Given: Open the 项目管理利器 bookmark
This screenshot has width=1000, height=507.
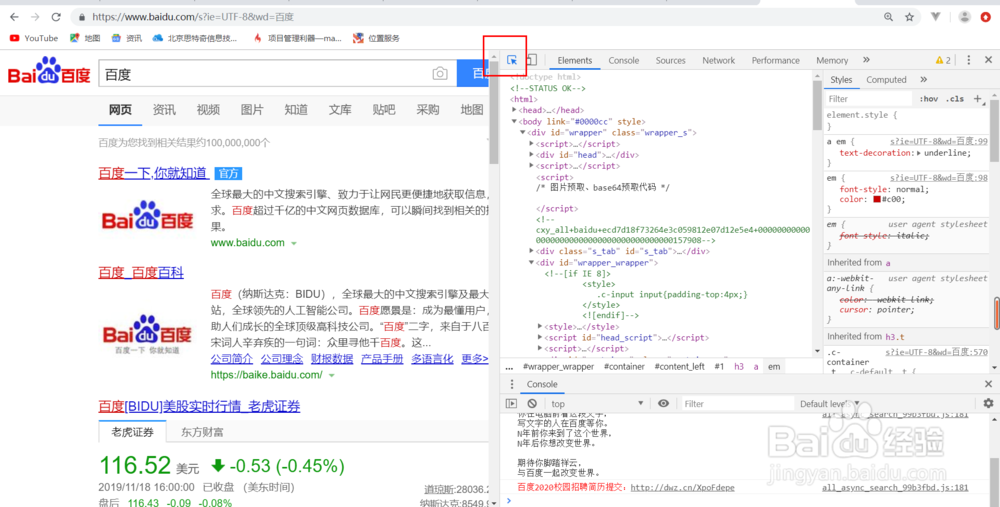Looking at the screenshot, I should coord(297,38).
